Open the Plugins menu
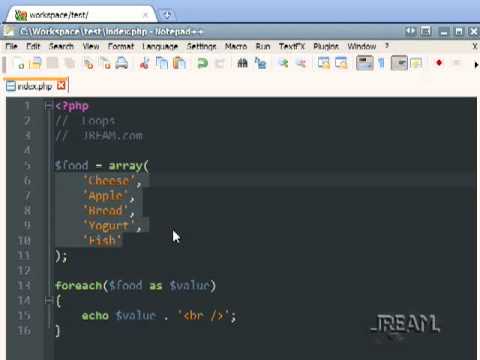Image resolution: width=480 pixels, height=360 pixels. [326, 46]
